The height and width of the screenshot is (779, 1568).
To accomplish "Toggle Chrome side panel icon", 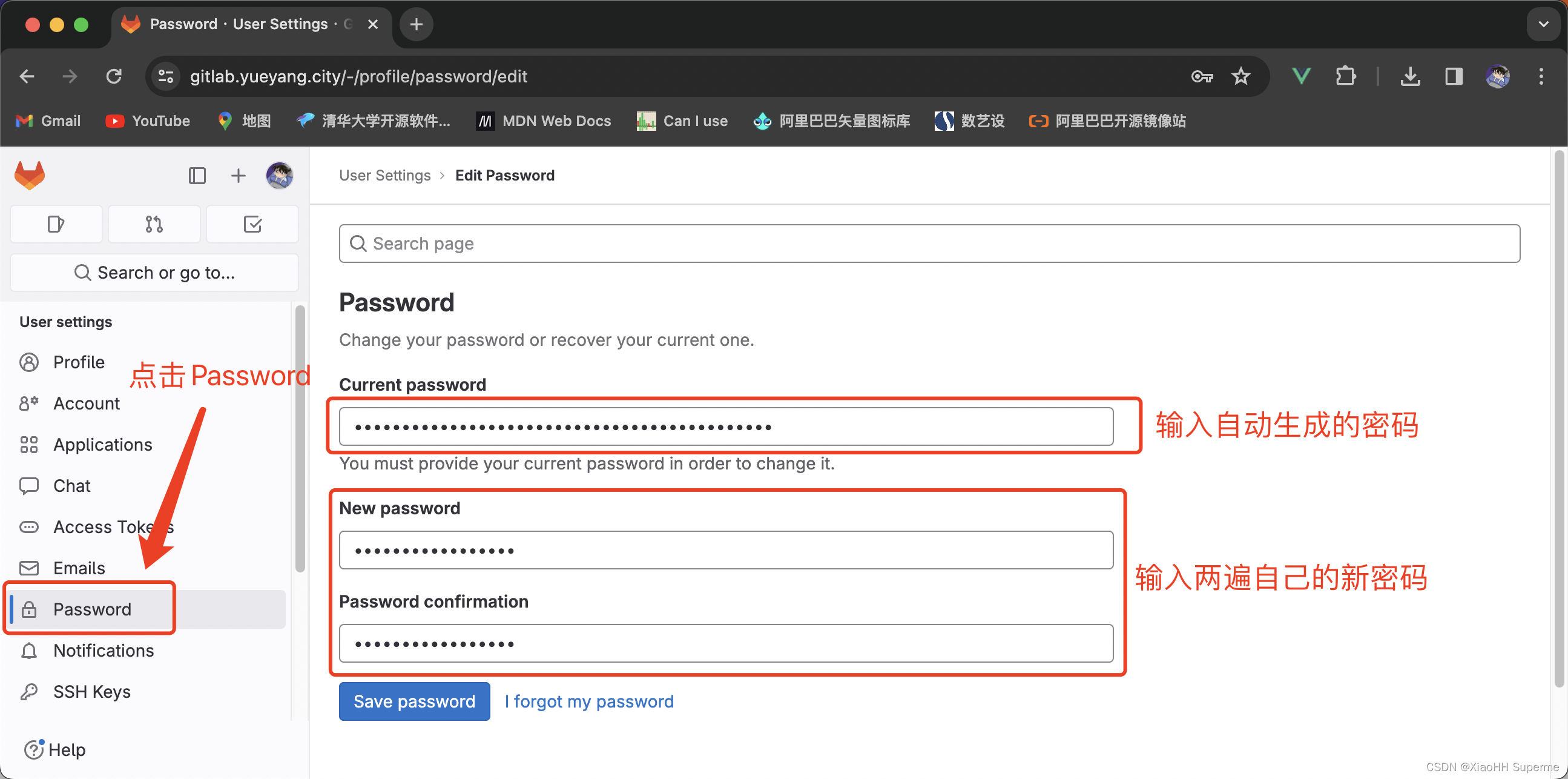I will coord(1454,76).
